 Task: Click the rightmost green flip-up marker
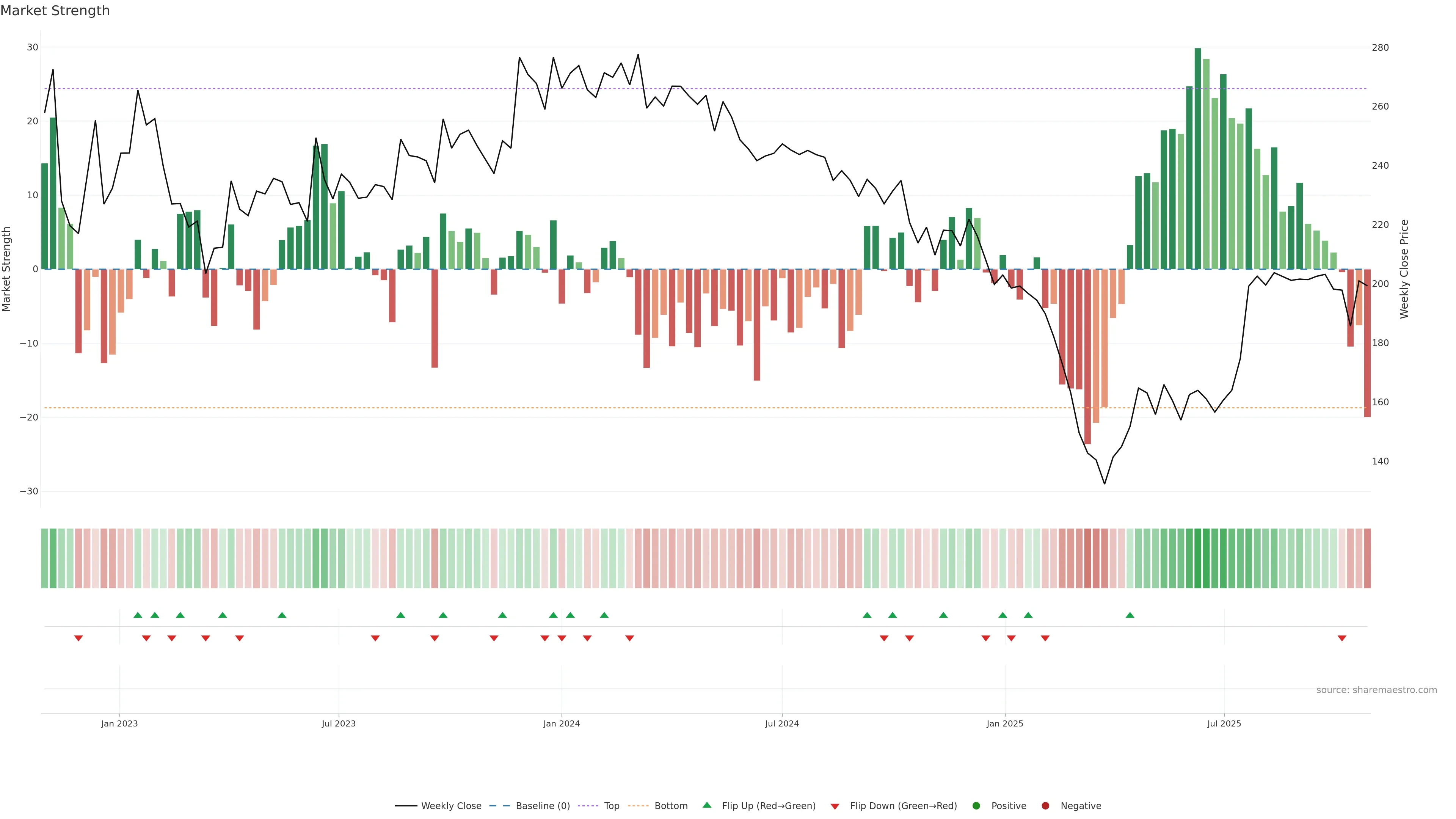click(x=1130, y=615)
